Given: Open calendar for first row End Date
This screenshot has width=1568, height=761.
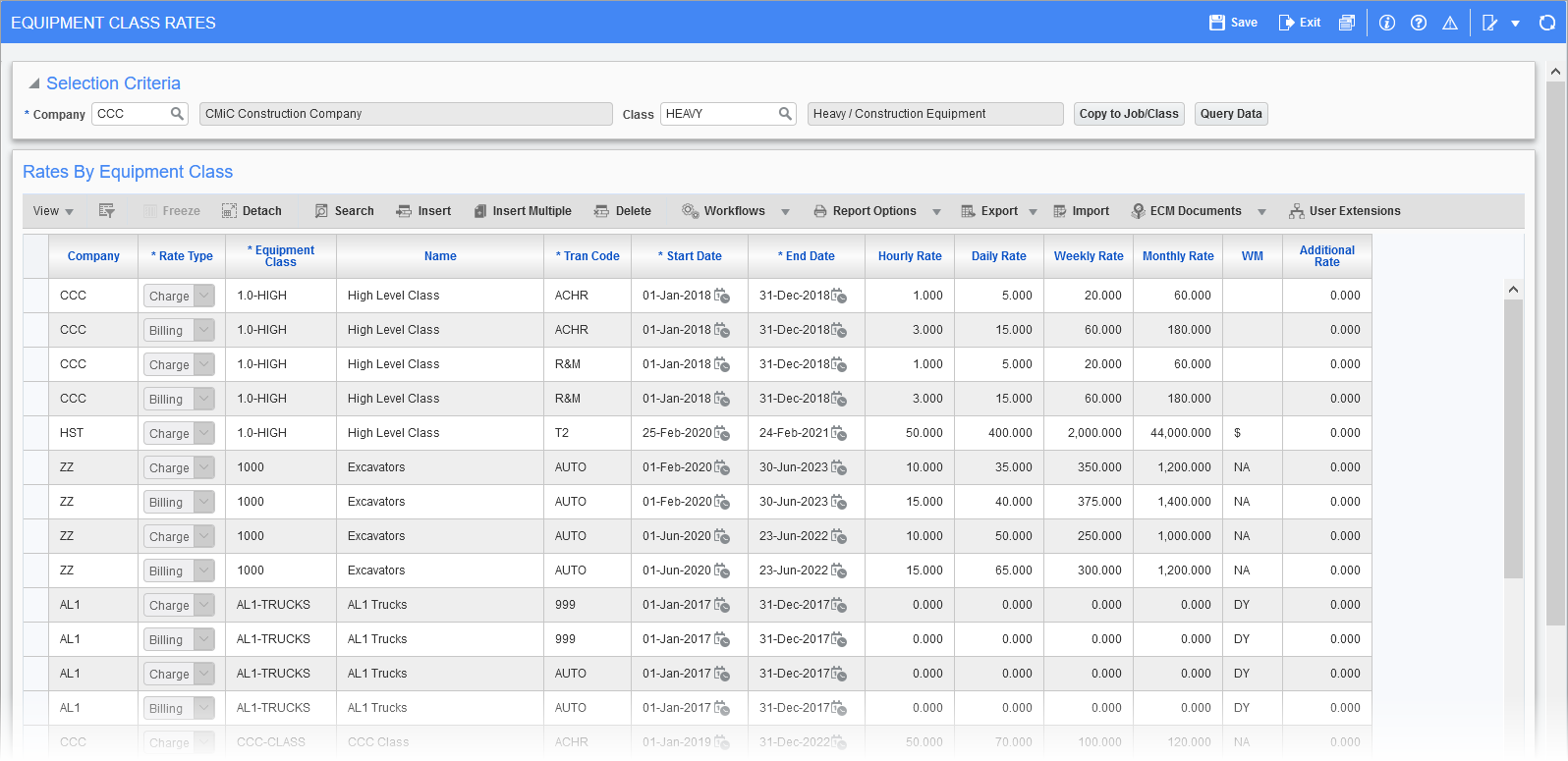Looking at the screenshot, I should pos(839,296).
